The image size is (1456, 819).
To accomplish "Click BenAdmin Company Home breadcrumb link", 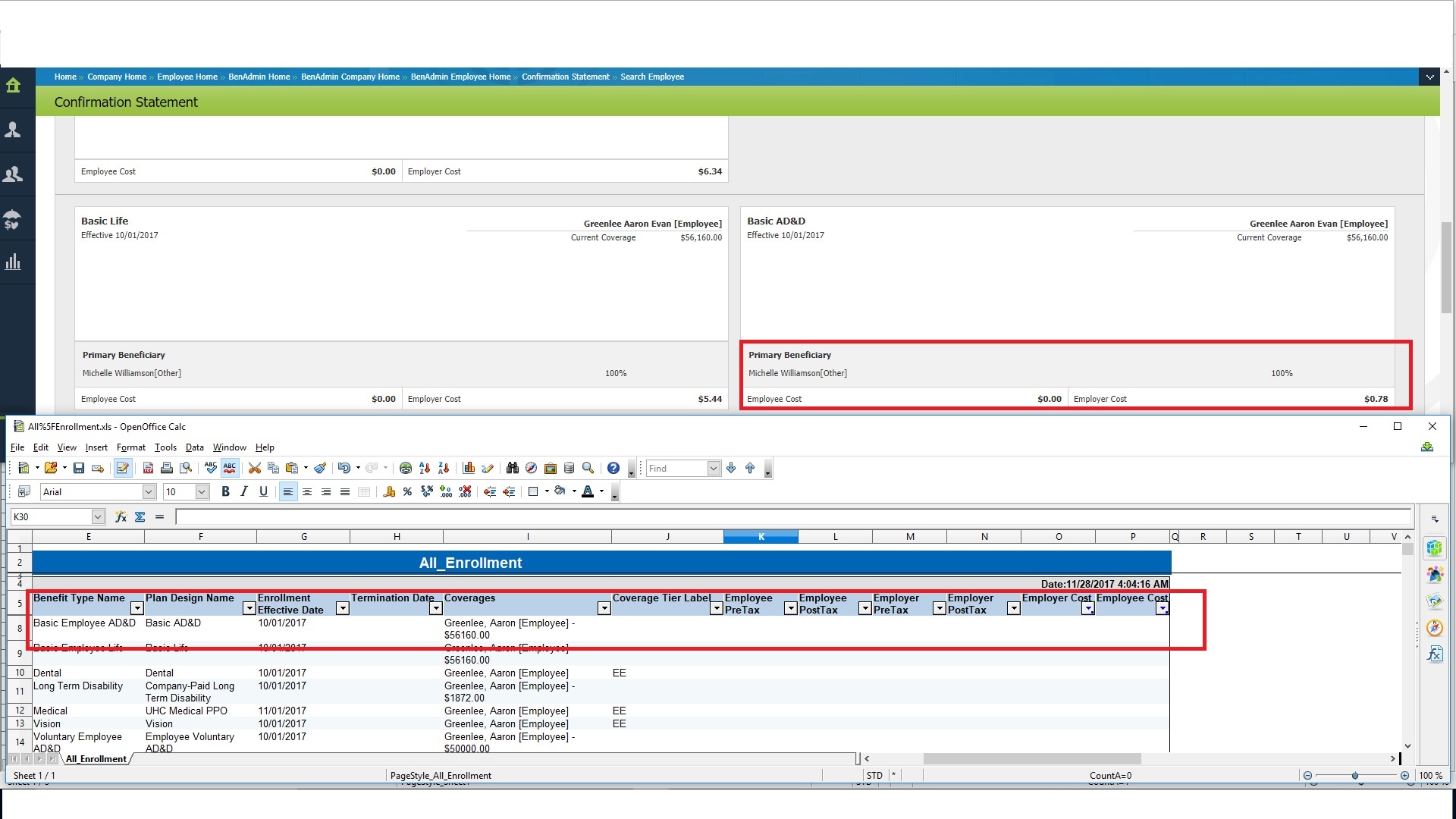I will [x=350, y=77].
